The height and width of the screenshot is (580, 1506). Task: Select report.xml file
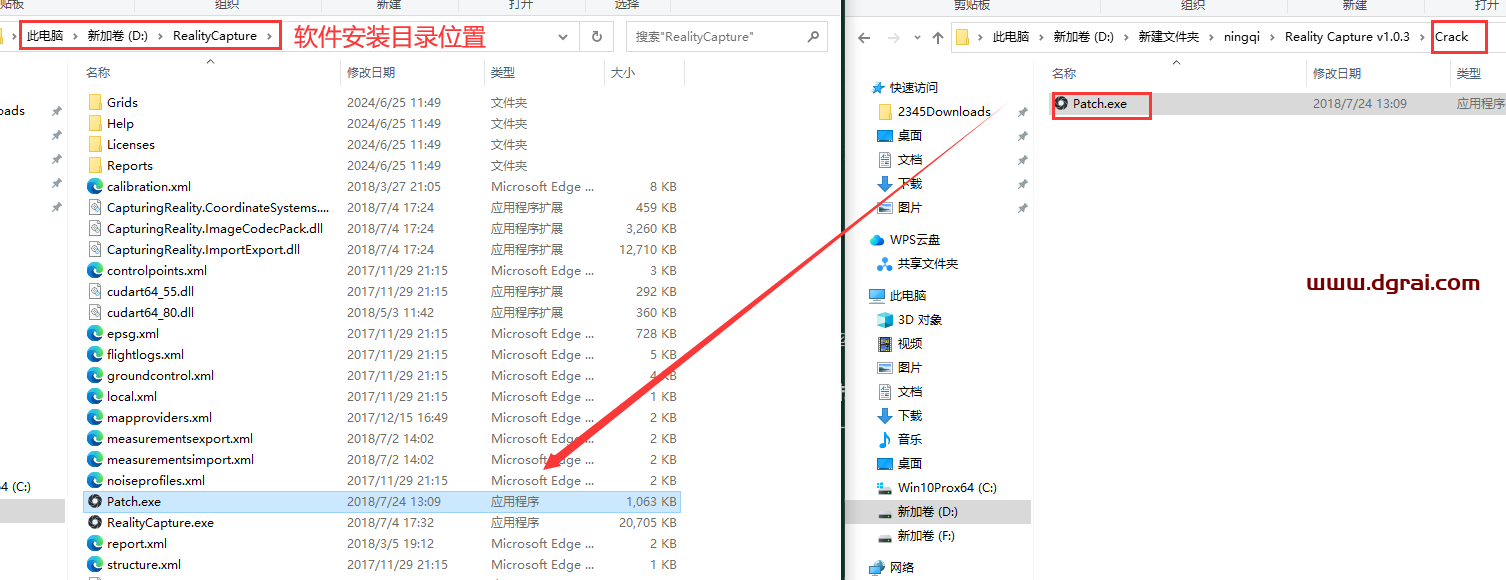(137, 543)
